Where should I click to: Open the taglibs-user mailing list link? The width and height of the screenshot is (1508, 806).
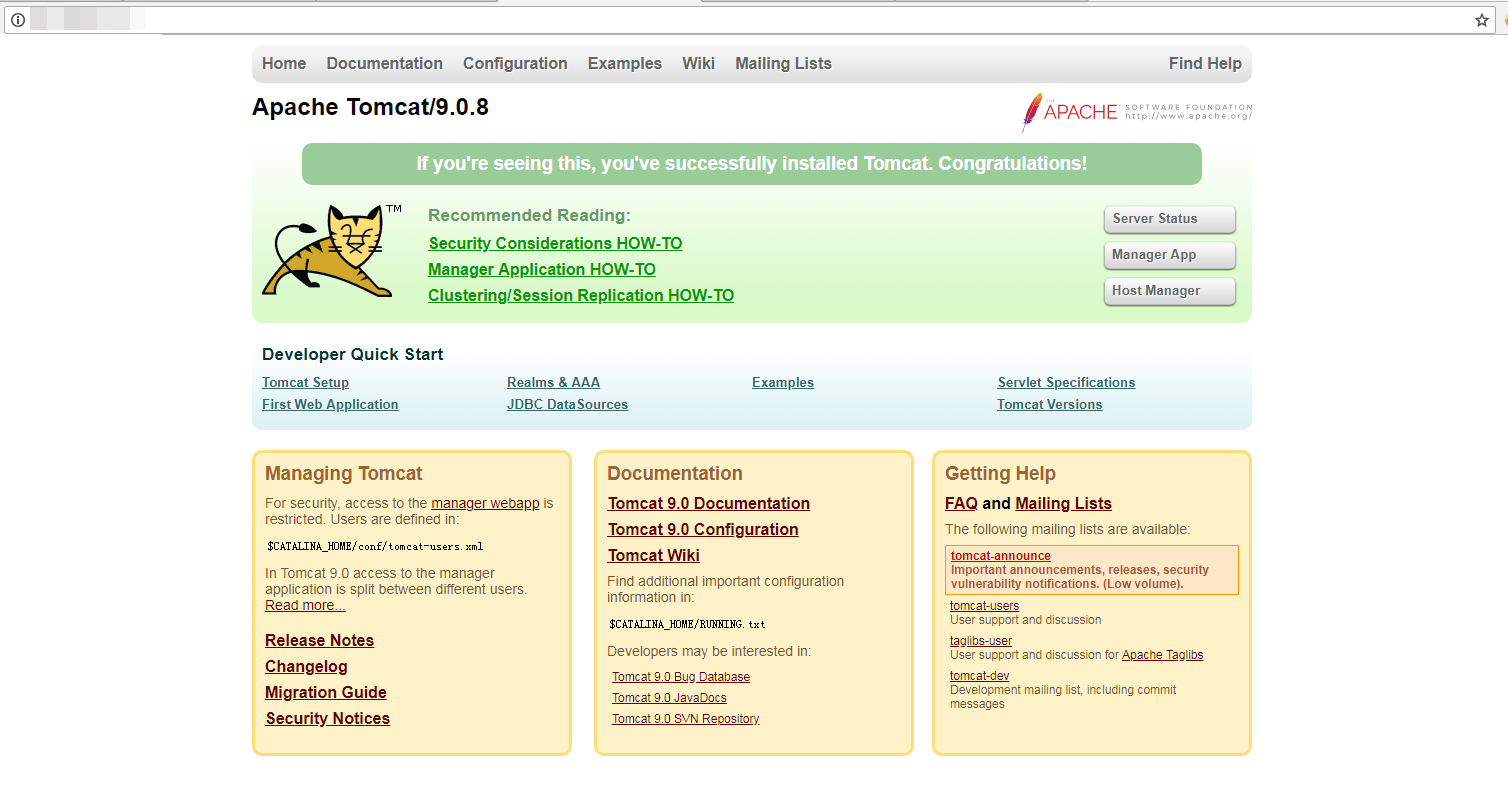click(x=981, y=641)
